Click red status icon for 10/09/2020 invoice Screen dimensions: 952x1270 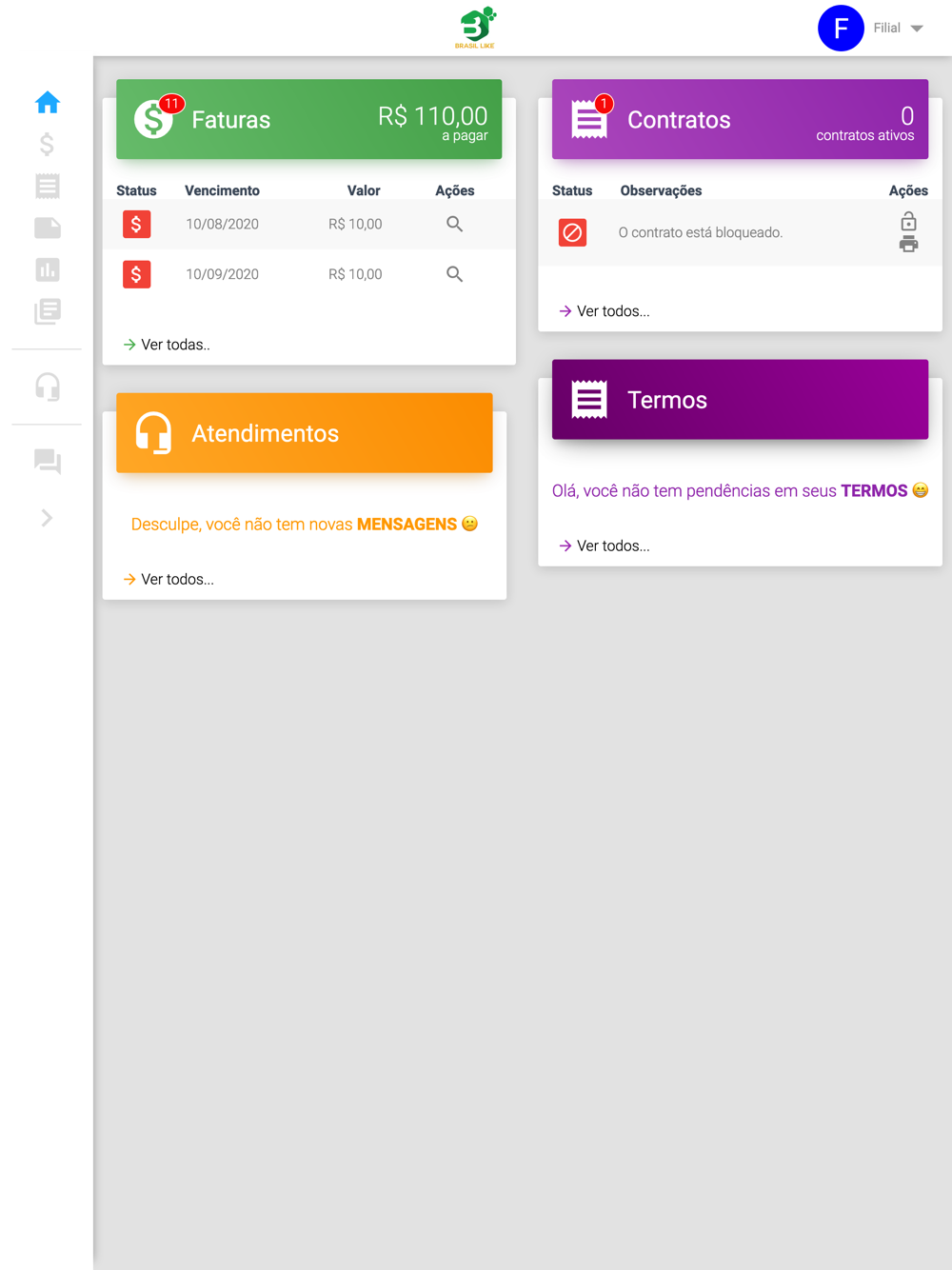136,274
